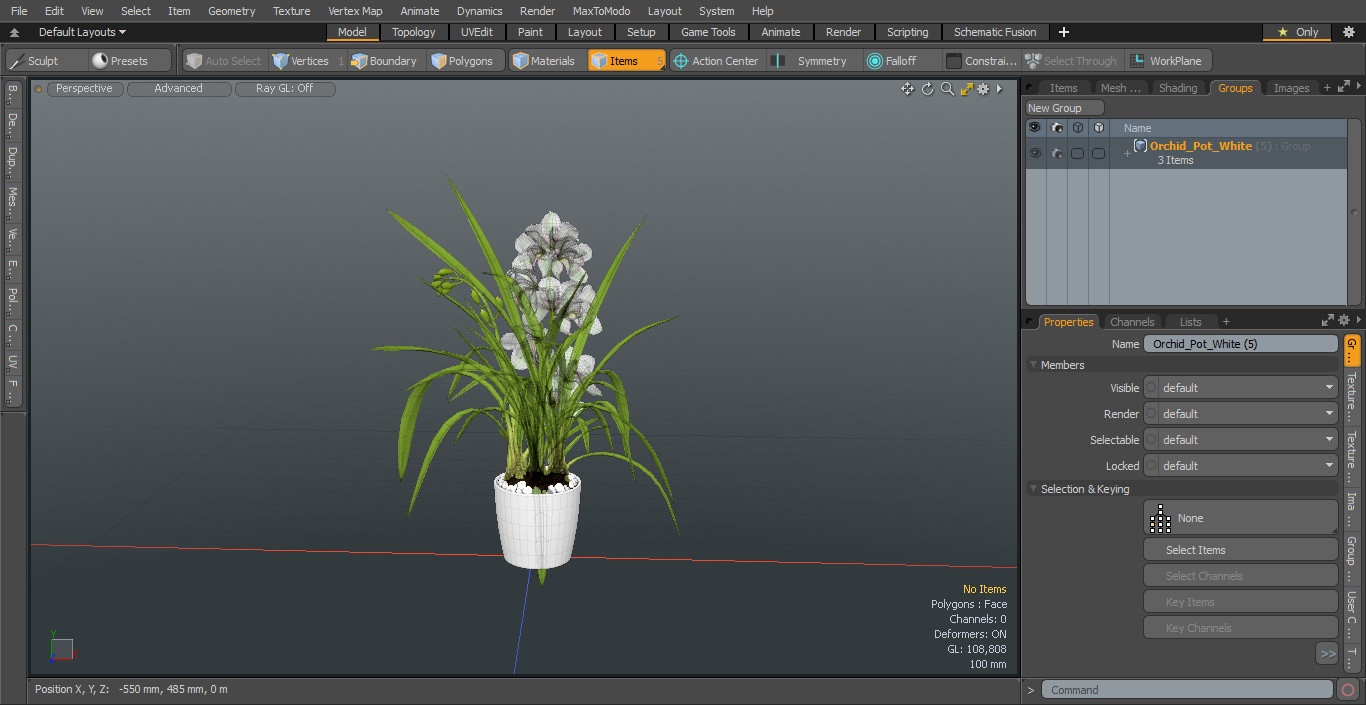This screenshot has height=705, width=1366.
Task: Toggle the Only star button
Action: [x=1297, y=32]
